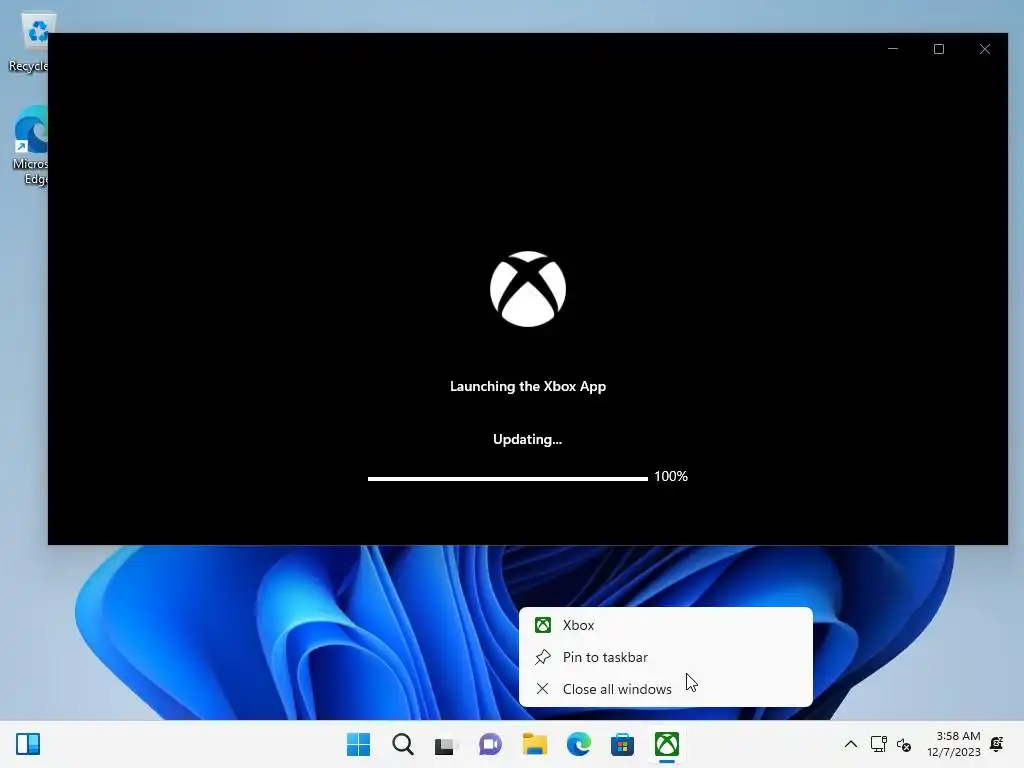Open File Explorer from taskbar

tap(535, 744)
